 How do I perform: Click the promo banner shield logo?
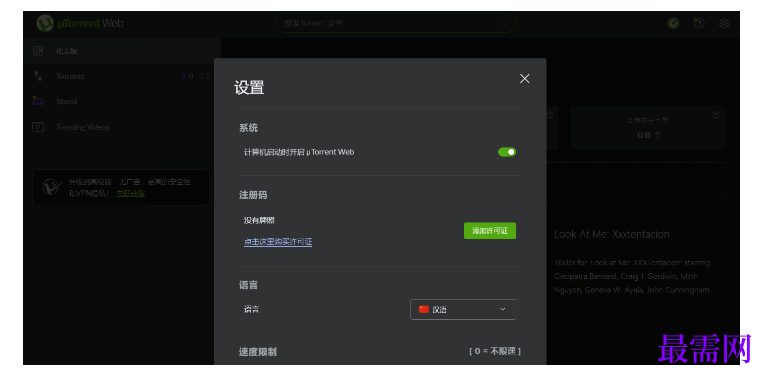52,187
